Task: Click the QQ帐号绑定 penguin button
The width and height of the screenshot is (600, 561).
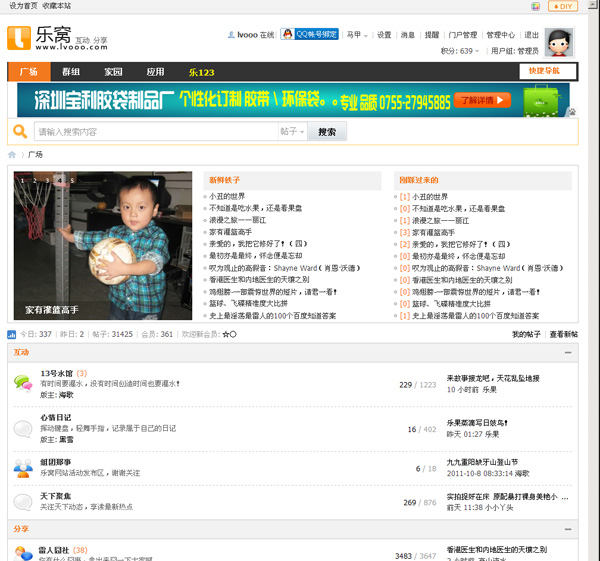Action: (309, 34)
